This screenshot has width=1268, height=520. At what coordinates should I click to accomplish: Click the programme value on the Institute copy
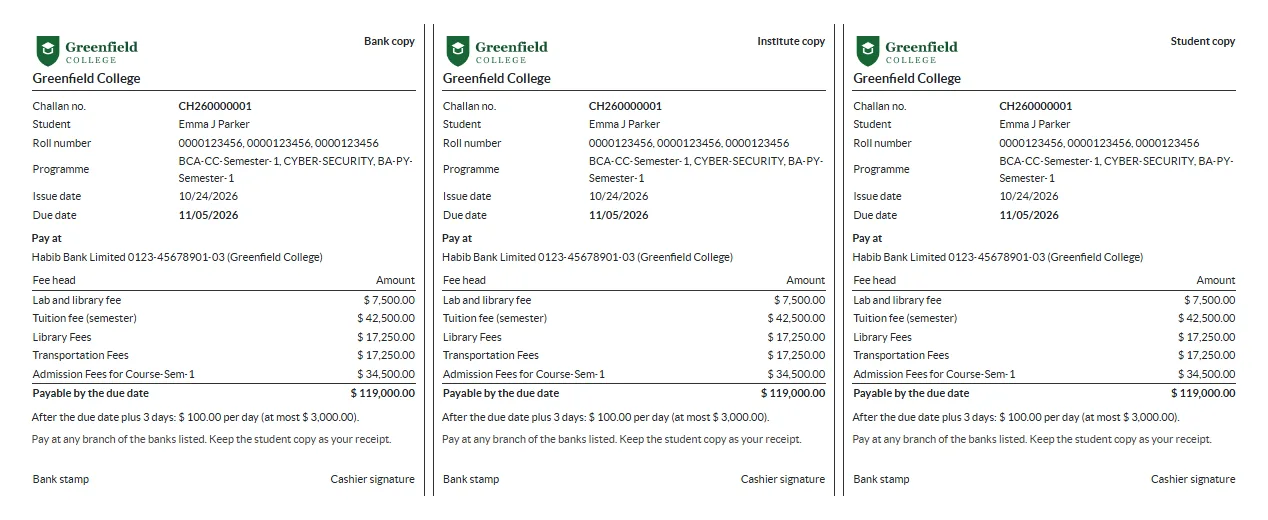pyautogui.click(x=706, y=169)
